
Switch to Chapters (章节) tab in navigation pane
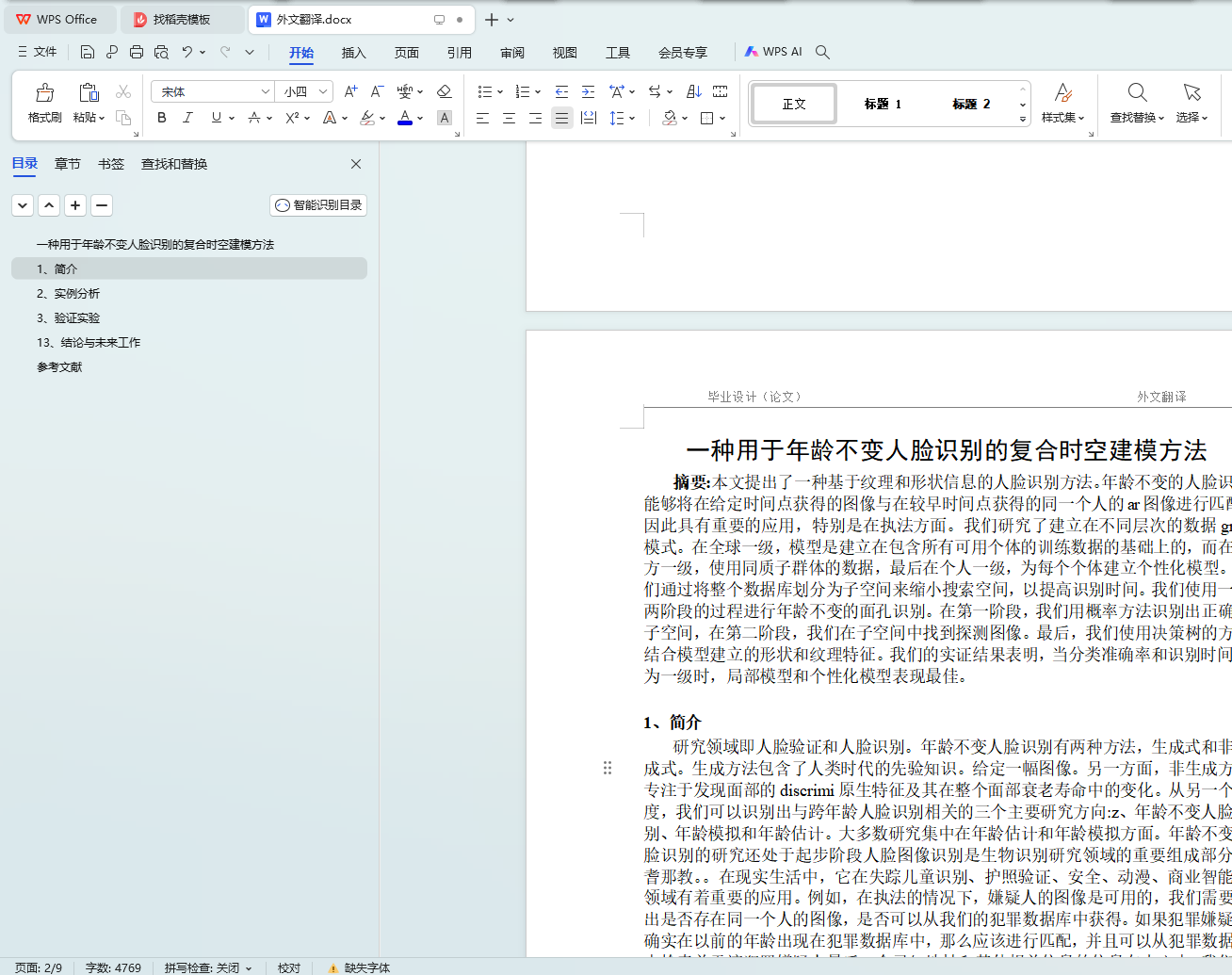click(68, 164)
